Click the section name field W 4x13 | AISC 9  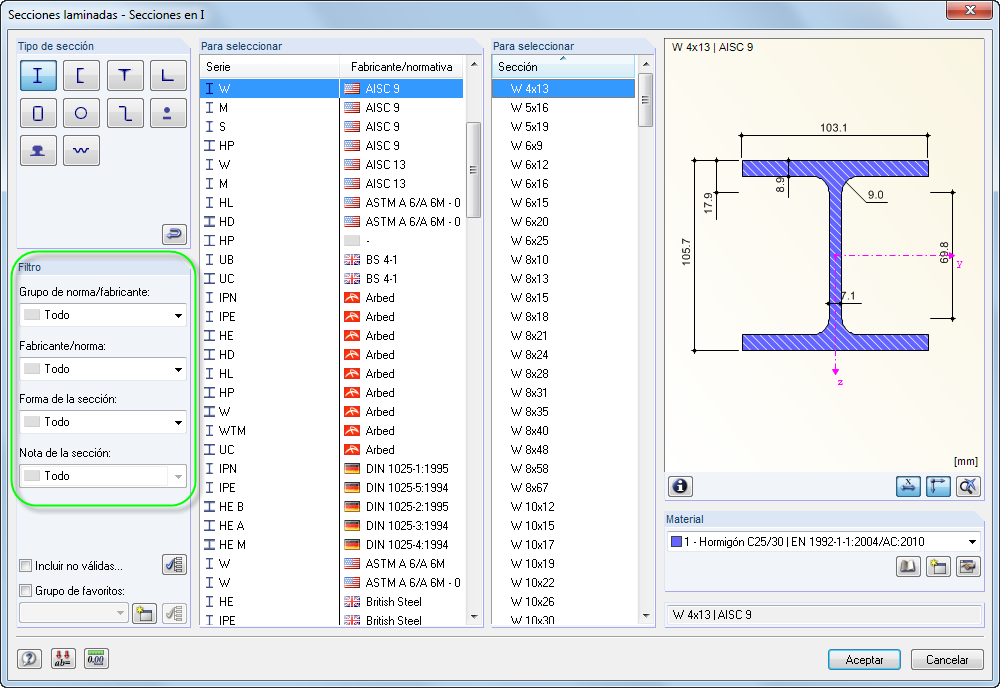point(823,615)
